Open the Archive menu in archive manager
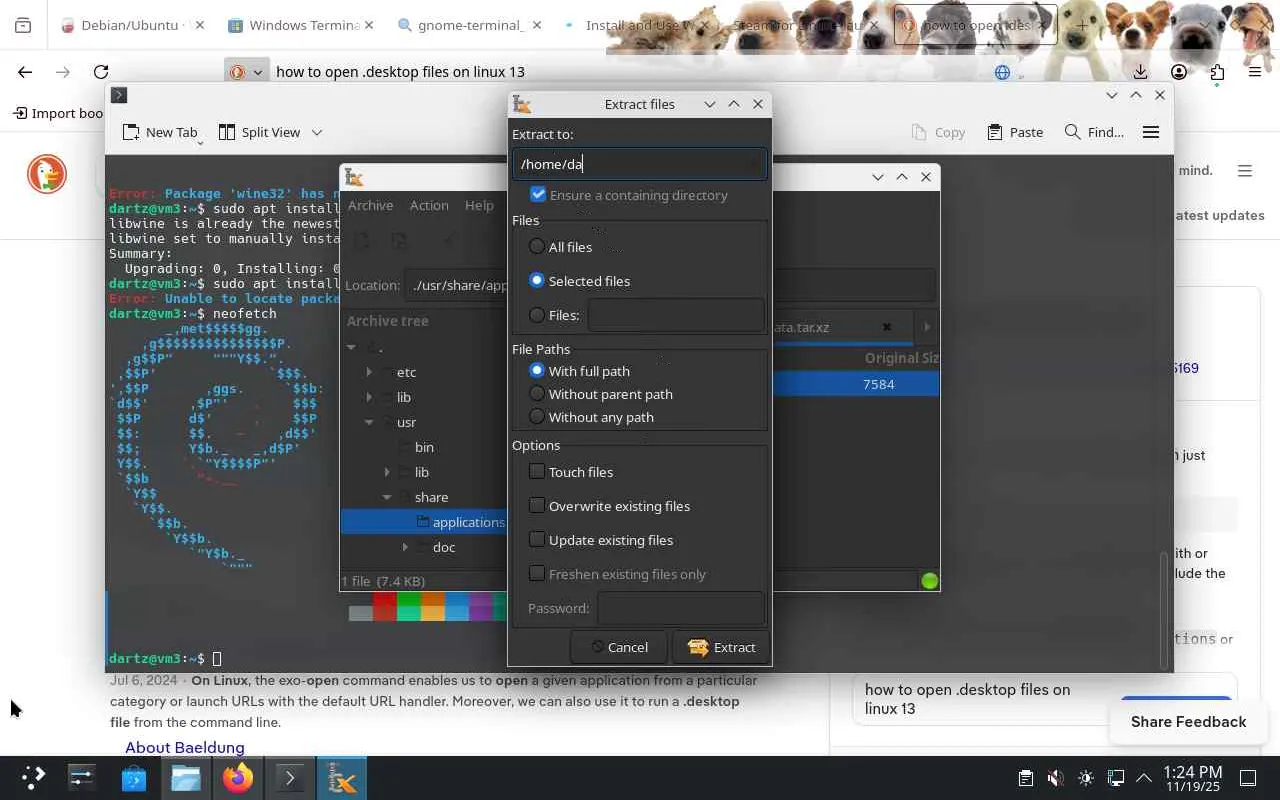Viewport: 1280px width, 800px height. tap(370, 205)
